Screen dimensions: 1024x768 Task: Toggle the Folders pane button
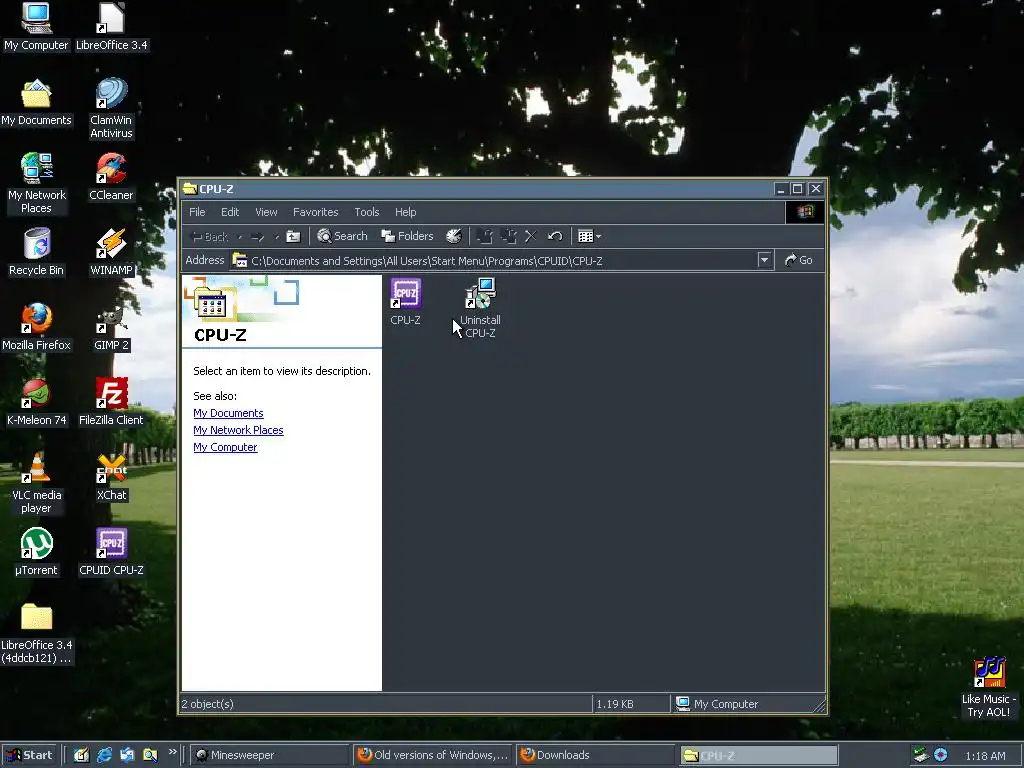click(x=407, y=236)
